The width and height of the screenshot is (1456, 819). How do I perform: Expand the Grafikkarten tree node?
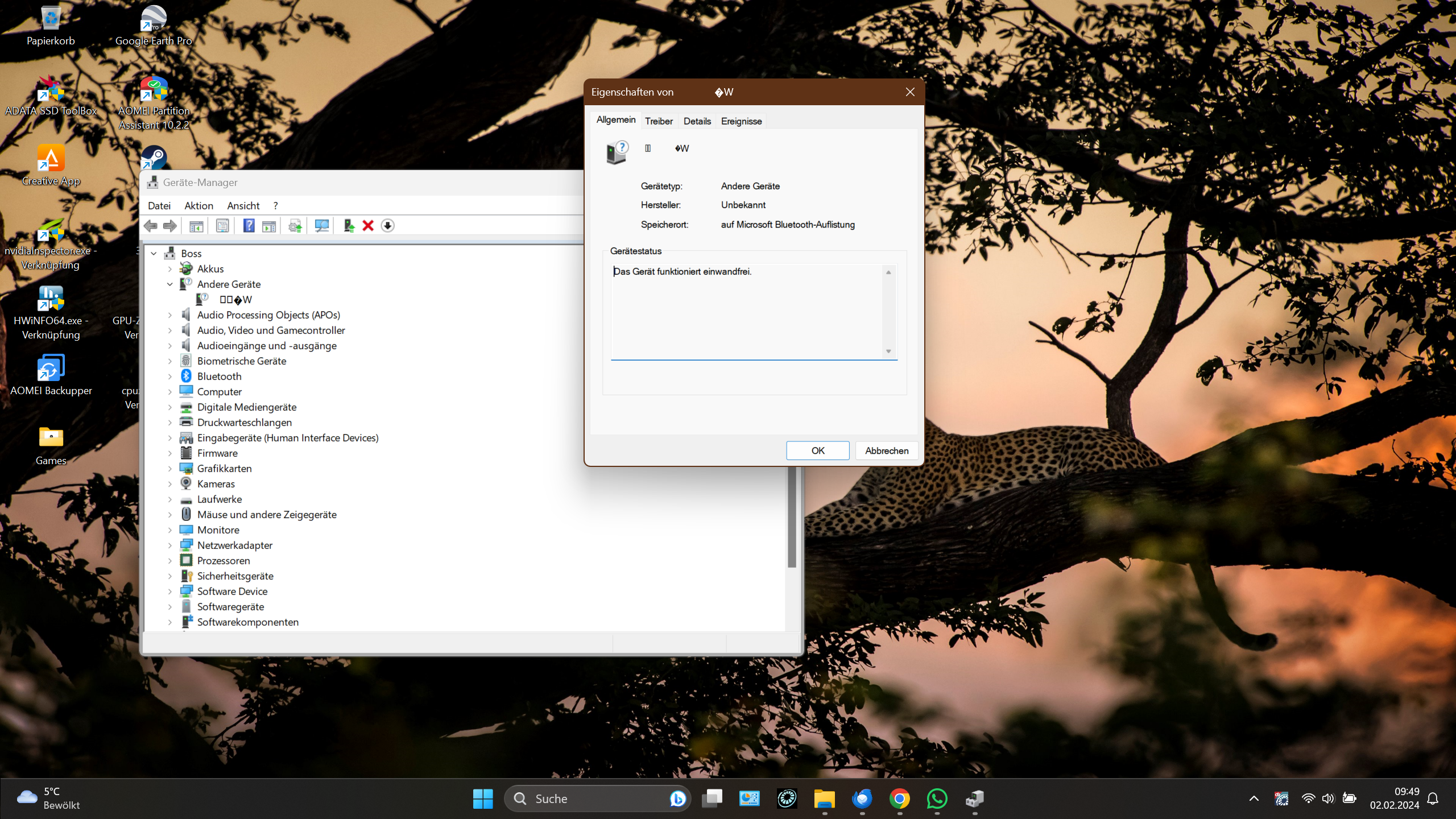tap(169, 468)
